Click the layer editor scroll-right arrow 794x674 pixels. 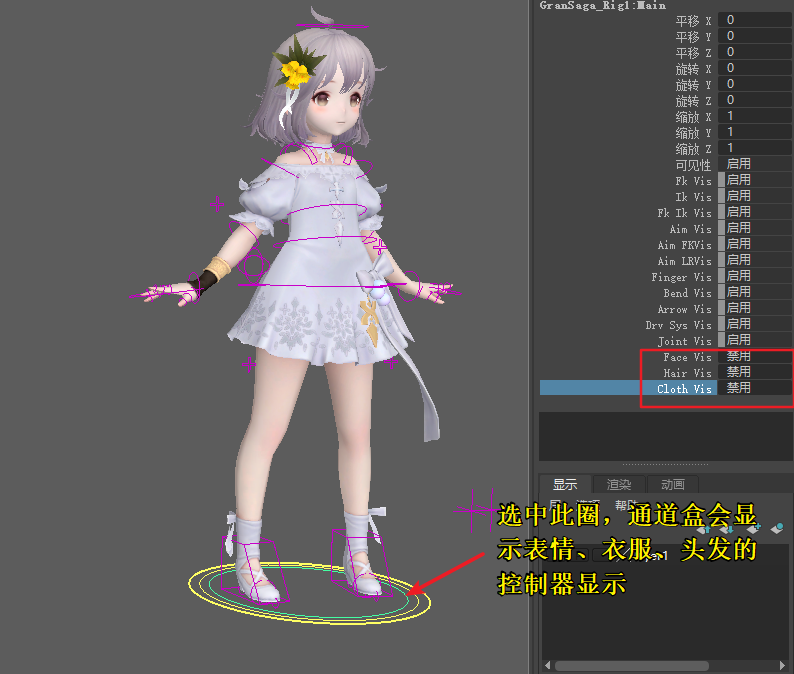point(783,665)
